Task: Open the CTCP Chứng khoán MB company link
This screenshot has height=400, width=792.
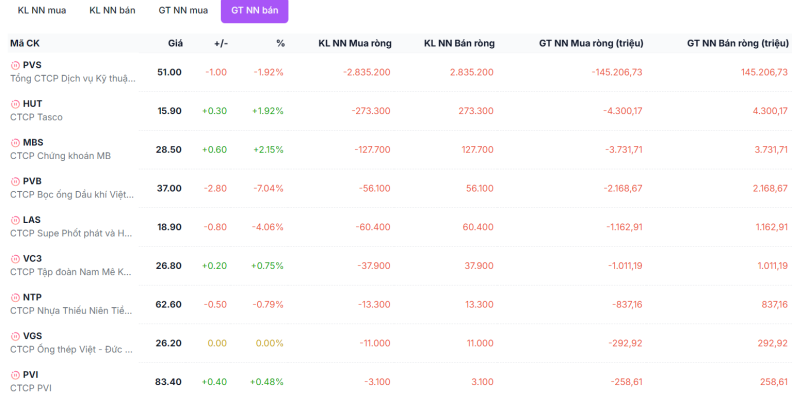Action: [x=60, y=156]
